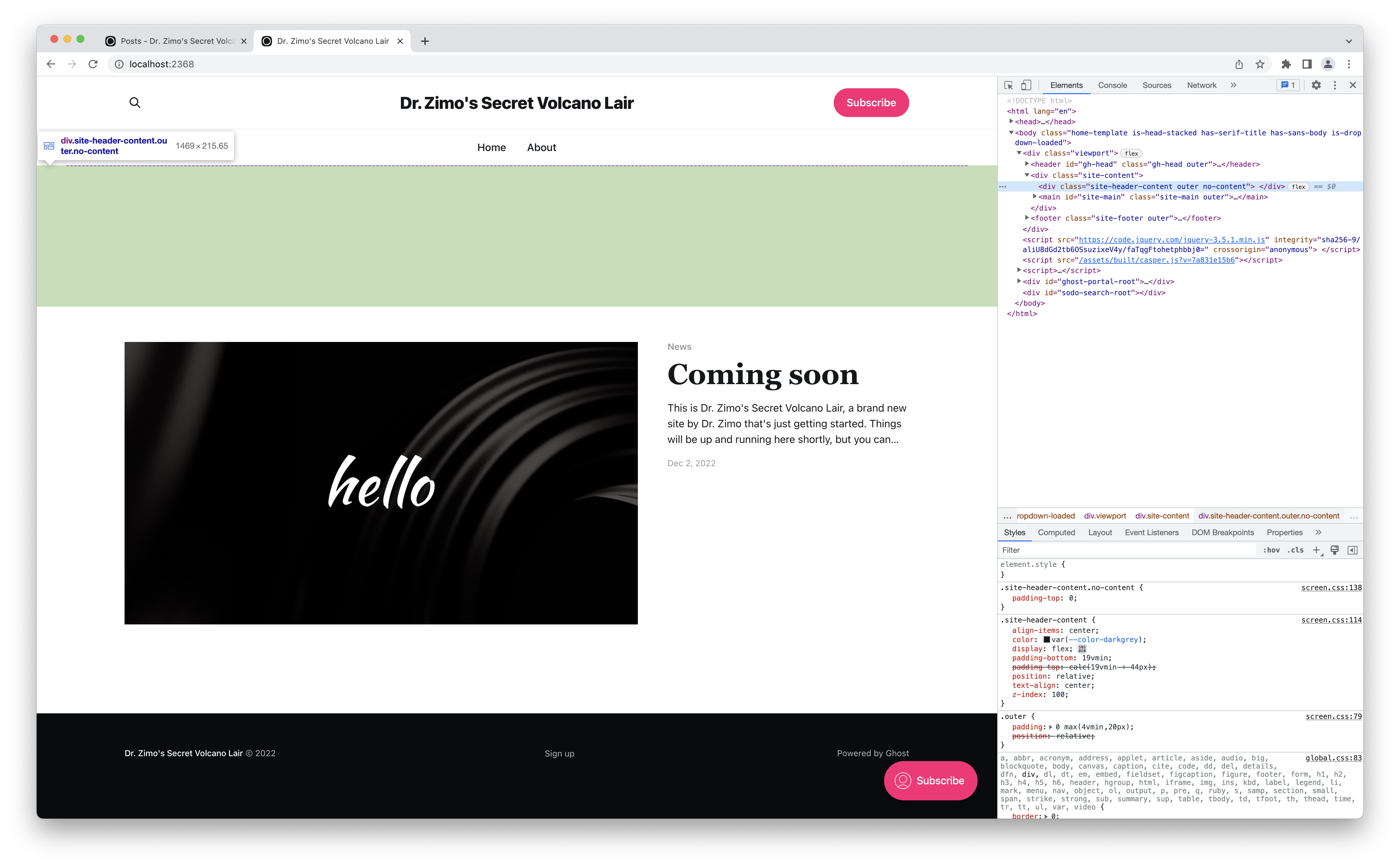Click the pink Subscribe button
Screen dimensions: 1400x867
pos(871,103)
